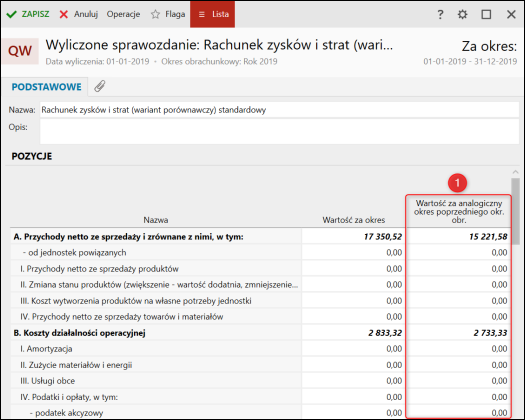Click the scrollbar up arrow

pos(516,172)
